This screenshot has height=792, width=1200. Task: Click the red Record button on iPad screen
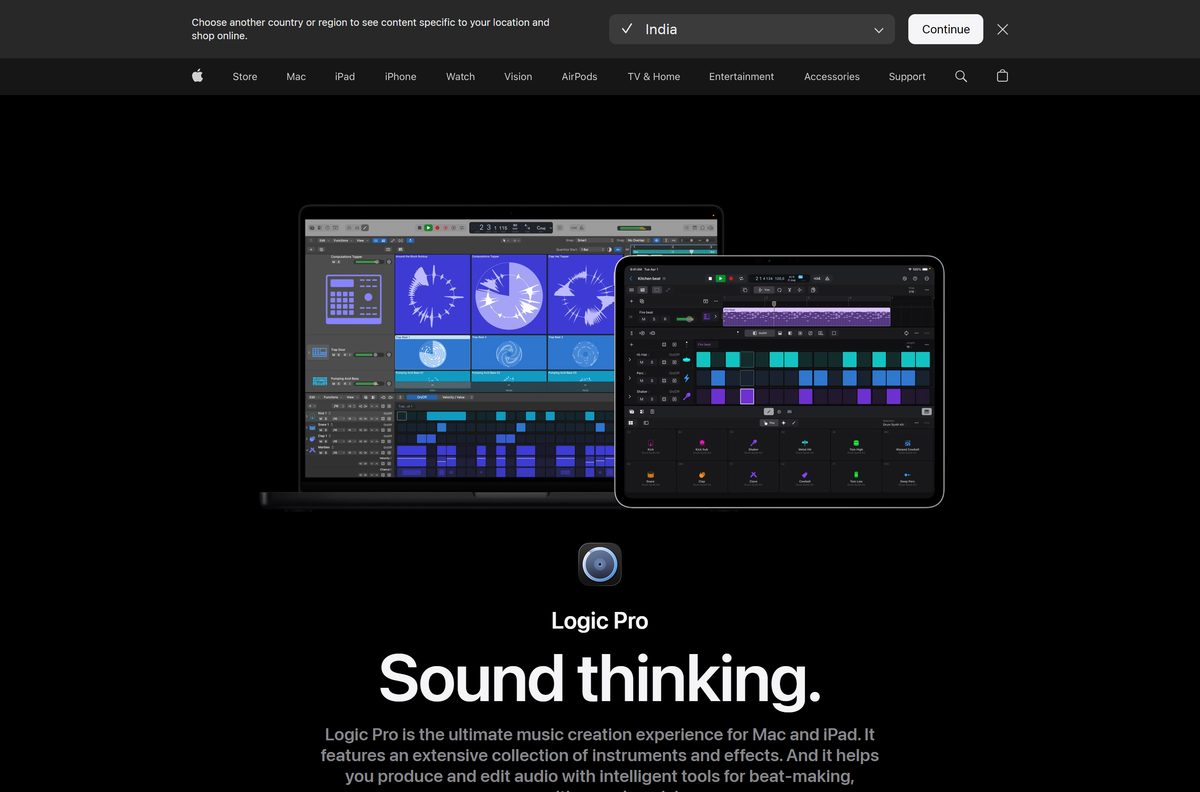point(731,278)
